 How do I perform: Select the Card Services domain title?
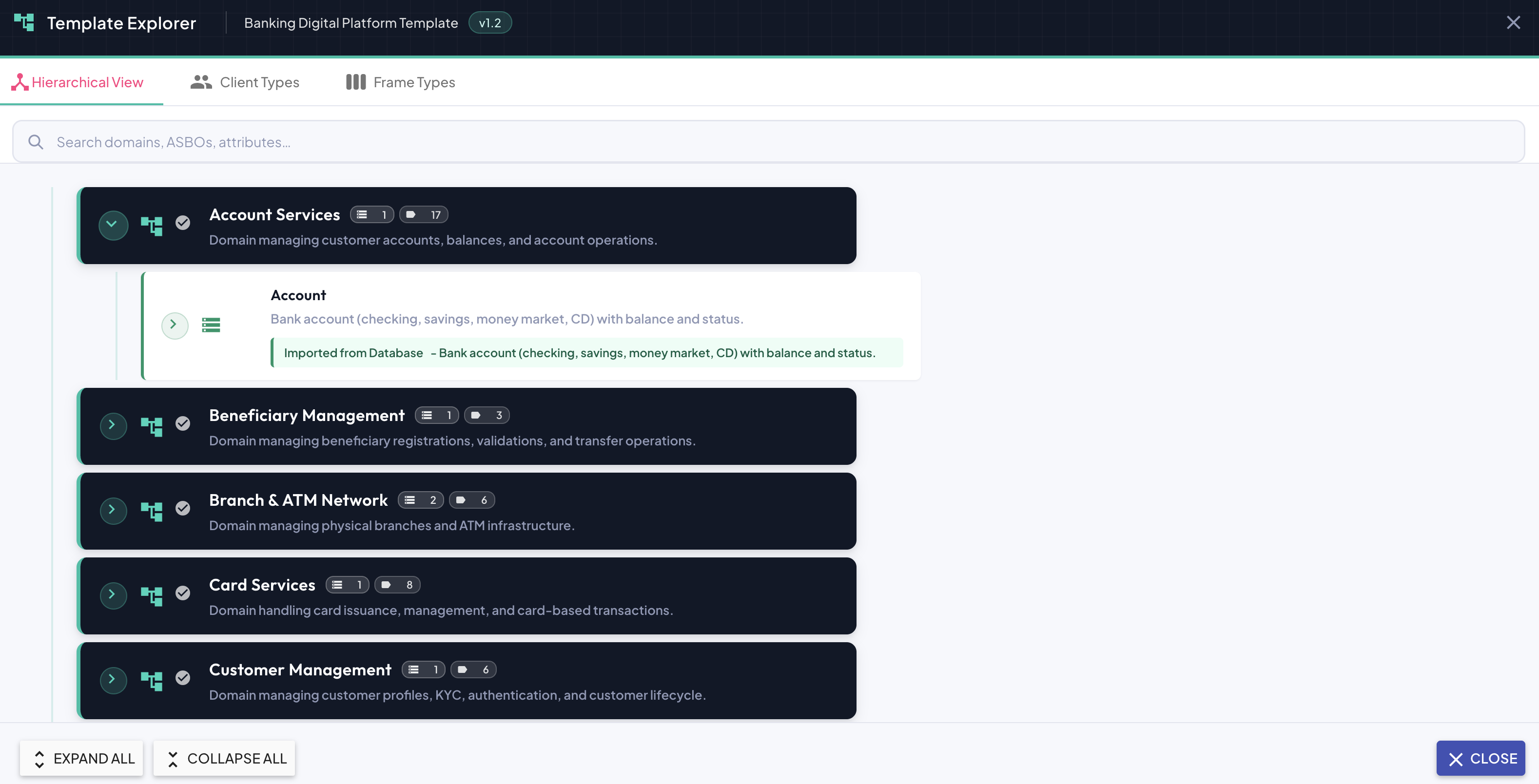[262, 585]
